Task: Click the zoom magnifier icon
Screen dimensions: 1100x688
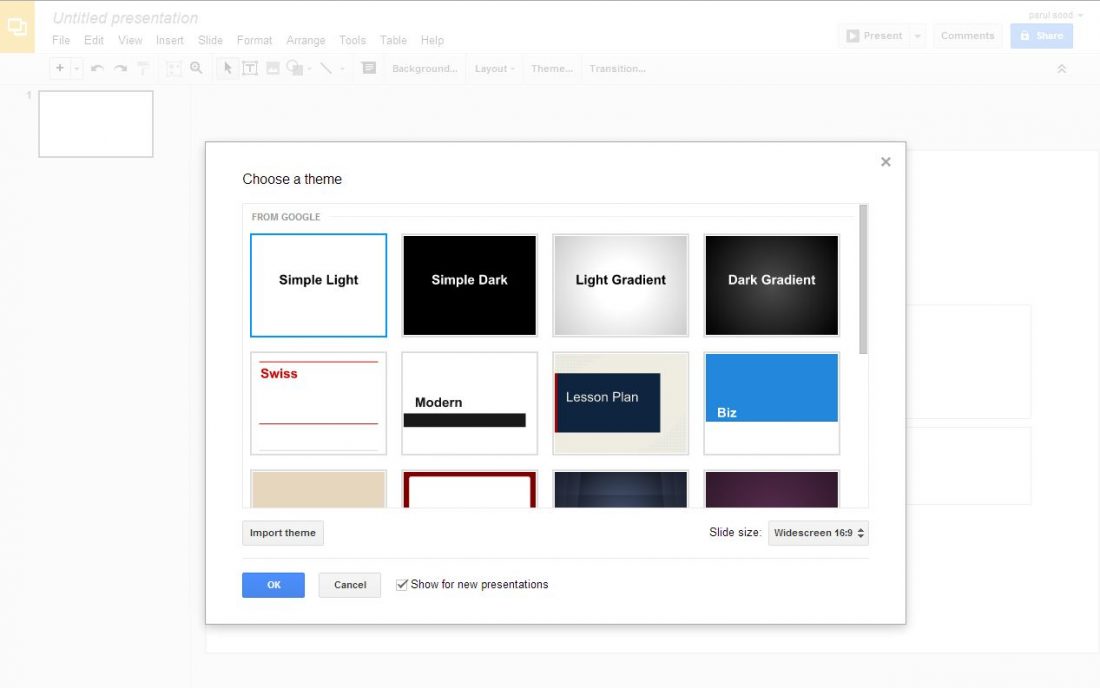Action: (196, 68)
